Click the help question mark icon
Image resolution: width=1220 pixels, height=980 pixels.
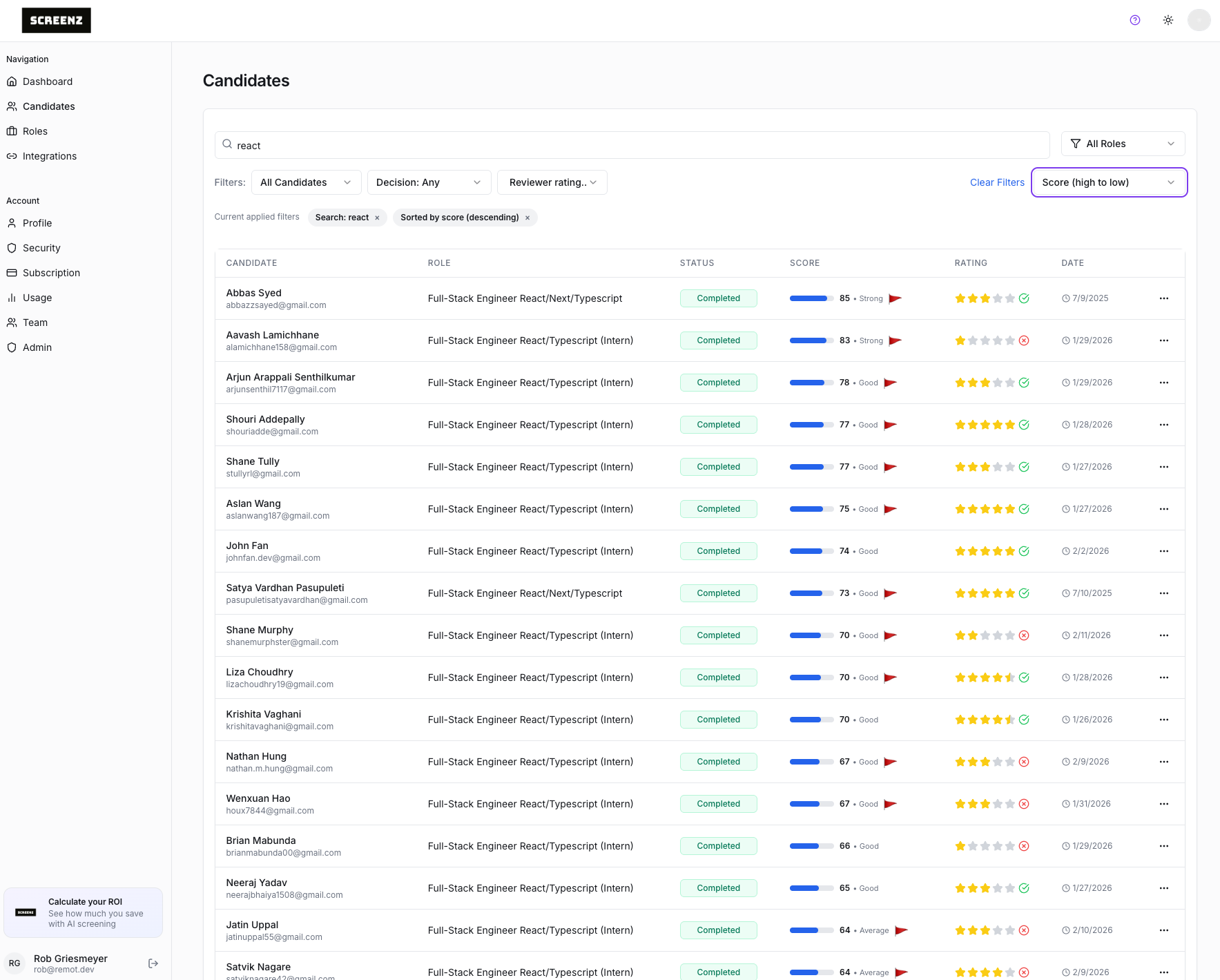coord(1134,20)
